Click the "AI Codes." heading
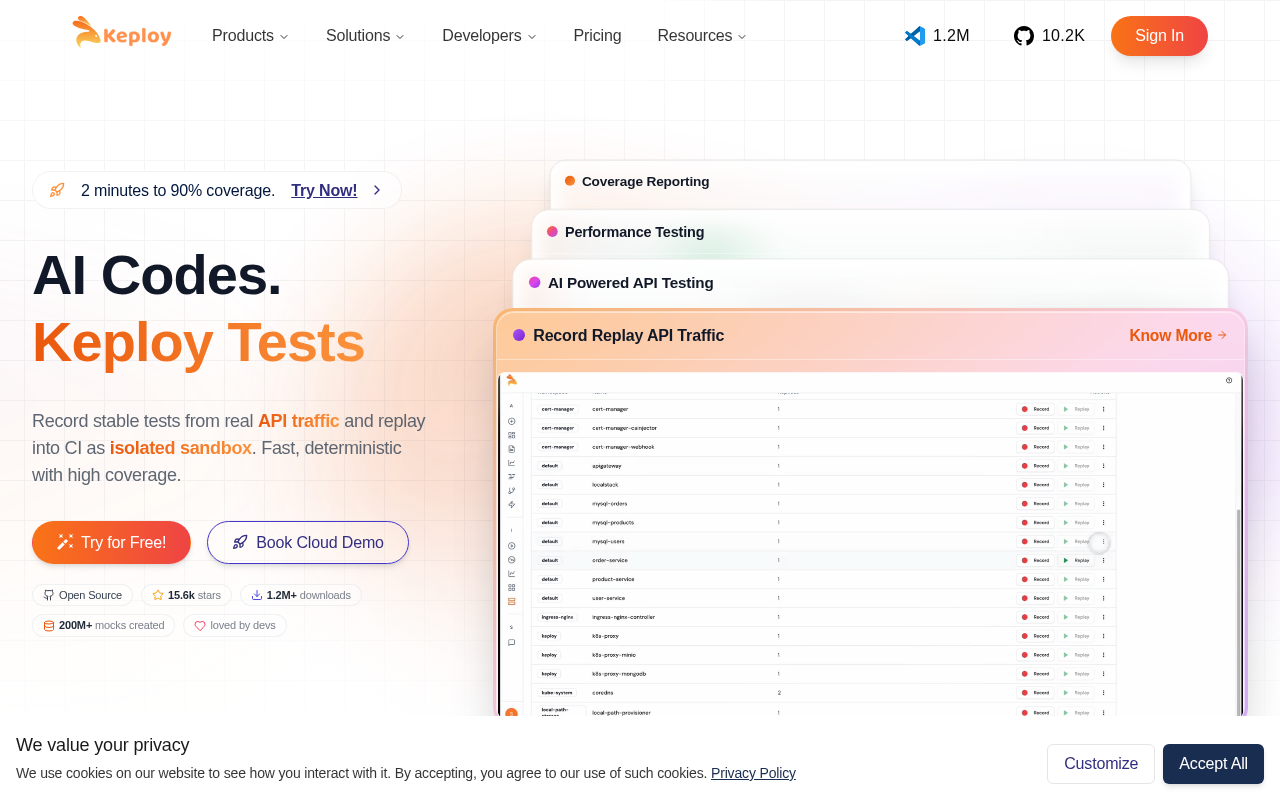 click(157, 275)
